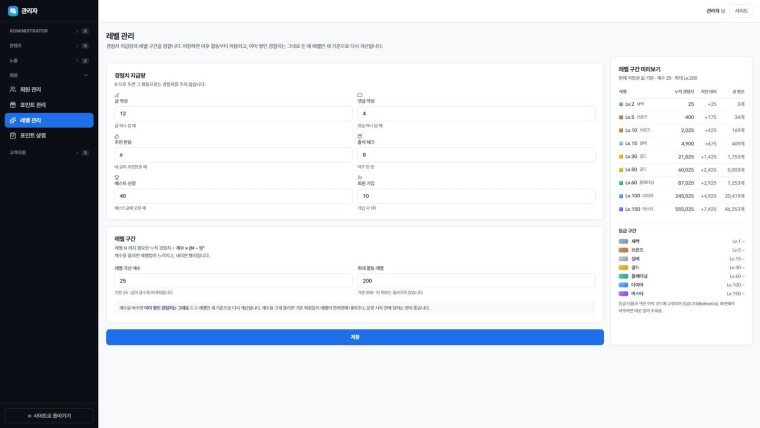Open the 포인트 관리 menu item
Viewport: 760px width, 428px height.
(49, 105)
